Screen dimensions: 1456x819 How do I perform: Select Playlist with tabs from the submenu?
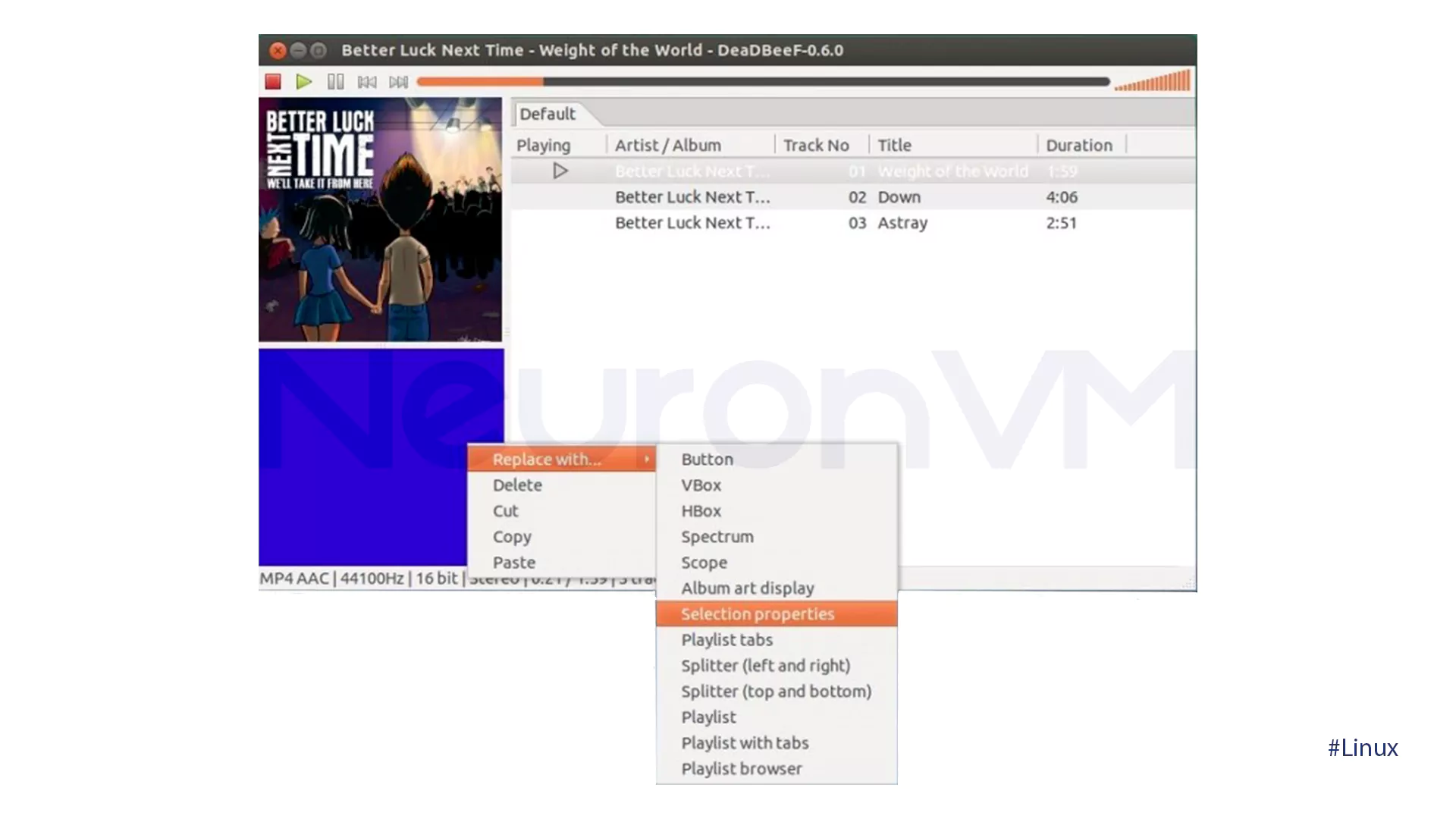[777, 743]
